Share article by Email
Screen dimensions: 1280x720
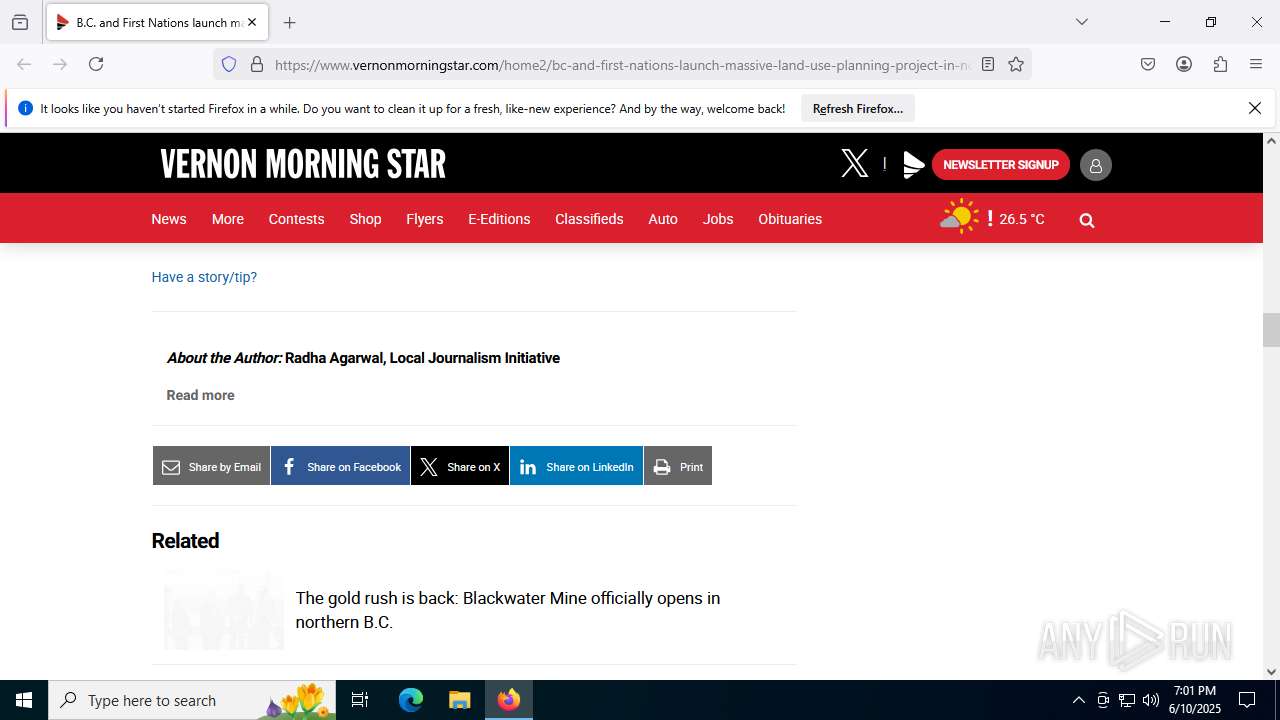point(211,466)
